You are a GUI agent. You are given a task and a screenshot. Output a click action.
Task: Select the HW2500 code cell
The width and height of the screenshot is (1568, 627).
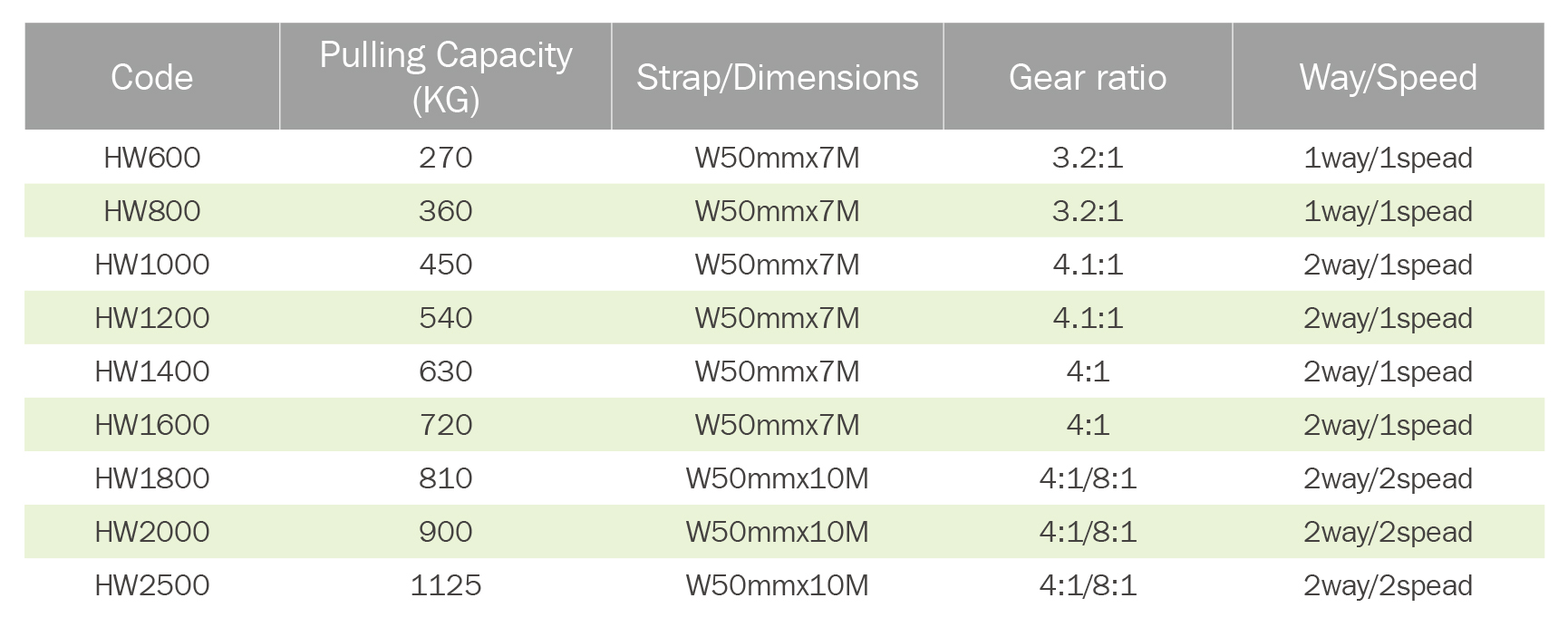click(151, 585)
